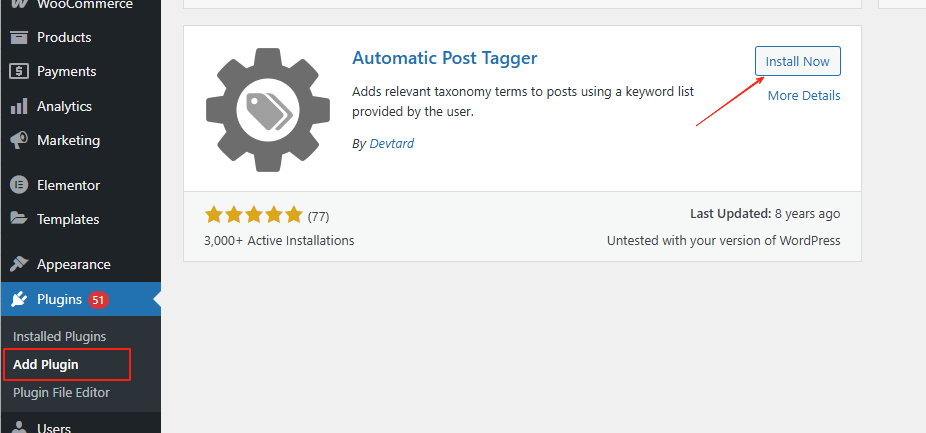This screenshot has width=926, height=433.
Task: Click the Appearance paintbrush icon
Action: point(18,265)
